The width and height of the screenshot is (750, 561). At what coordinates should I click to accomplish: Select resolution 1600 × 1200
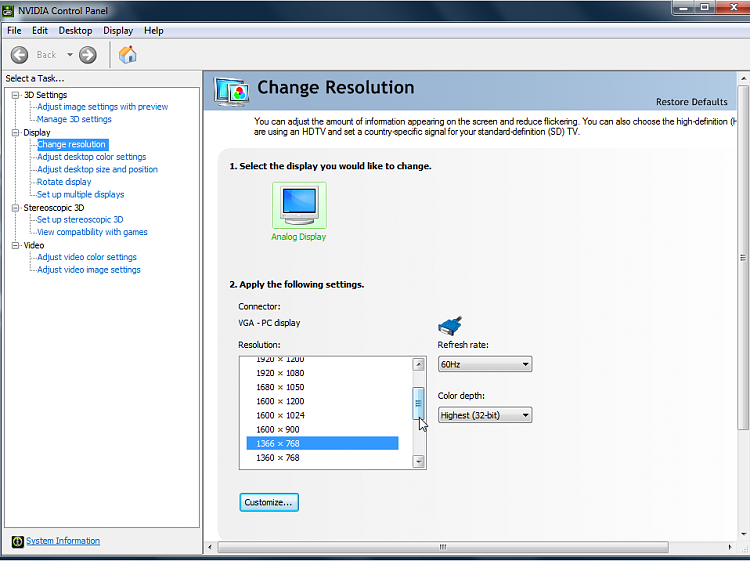(322, 401)
